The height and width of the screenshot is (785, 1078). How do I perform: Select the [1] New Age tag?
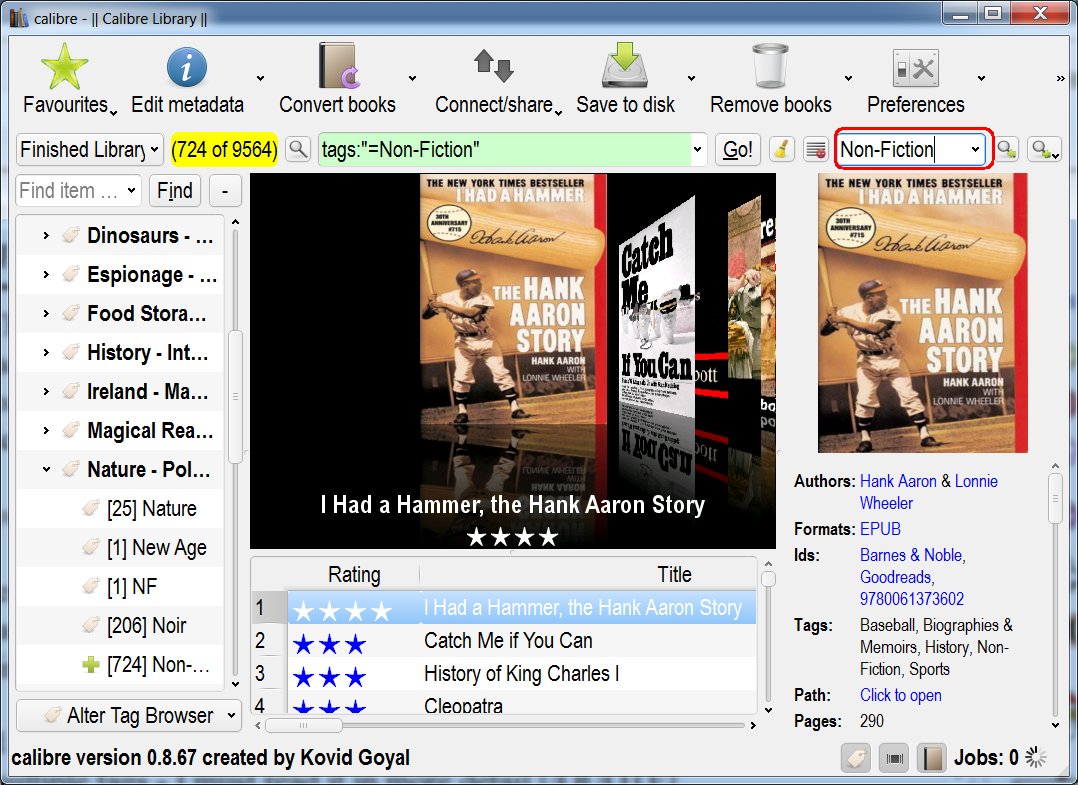[x=156, y=548]
